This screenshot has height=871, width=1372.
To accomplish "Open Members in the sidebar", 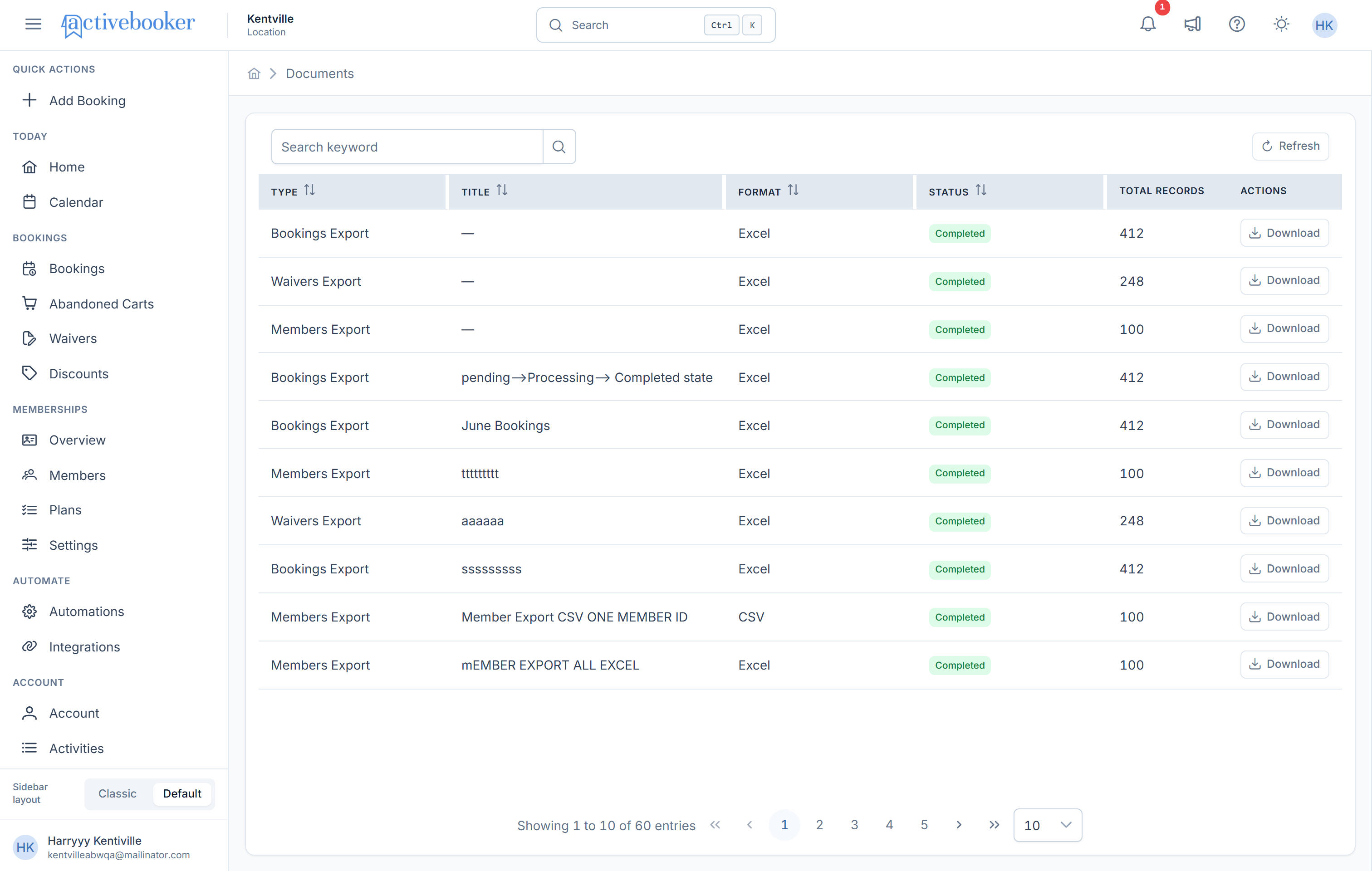I will coord(64,475).
